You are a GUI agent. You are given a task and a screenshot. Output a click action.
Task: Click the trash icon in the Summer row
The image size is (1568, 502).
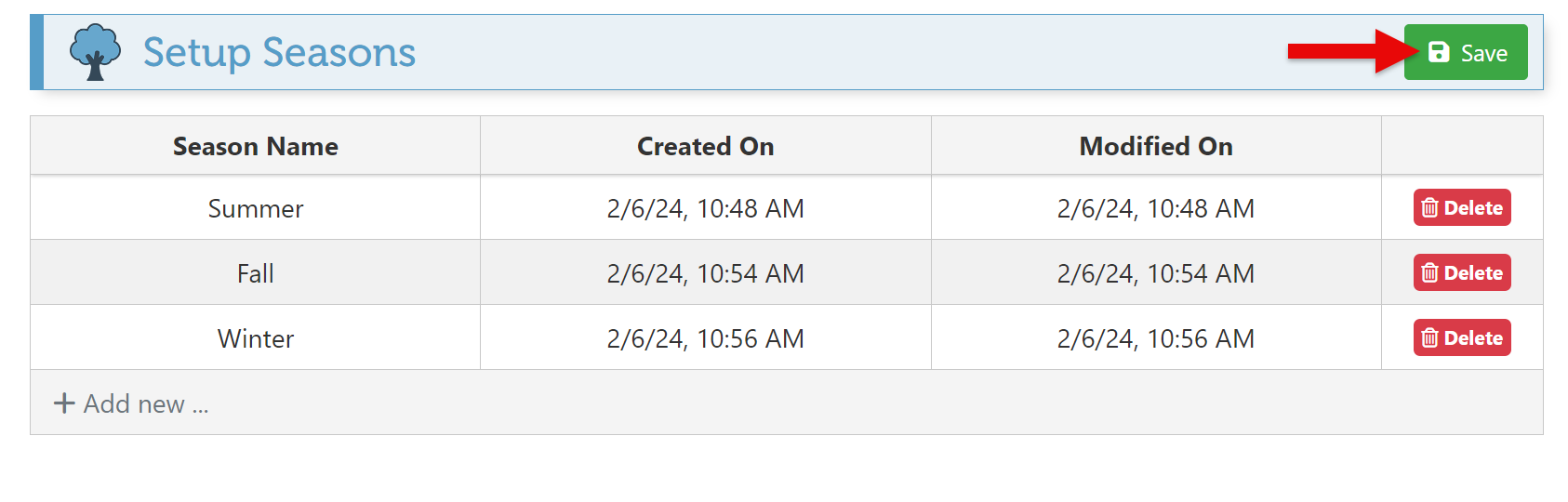coord(1430,208)
